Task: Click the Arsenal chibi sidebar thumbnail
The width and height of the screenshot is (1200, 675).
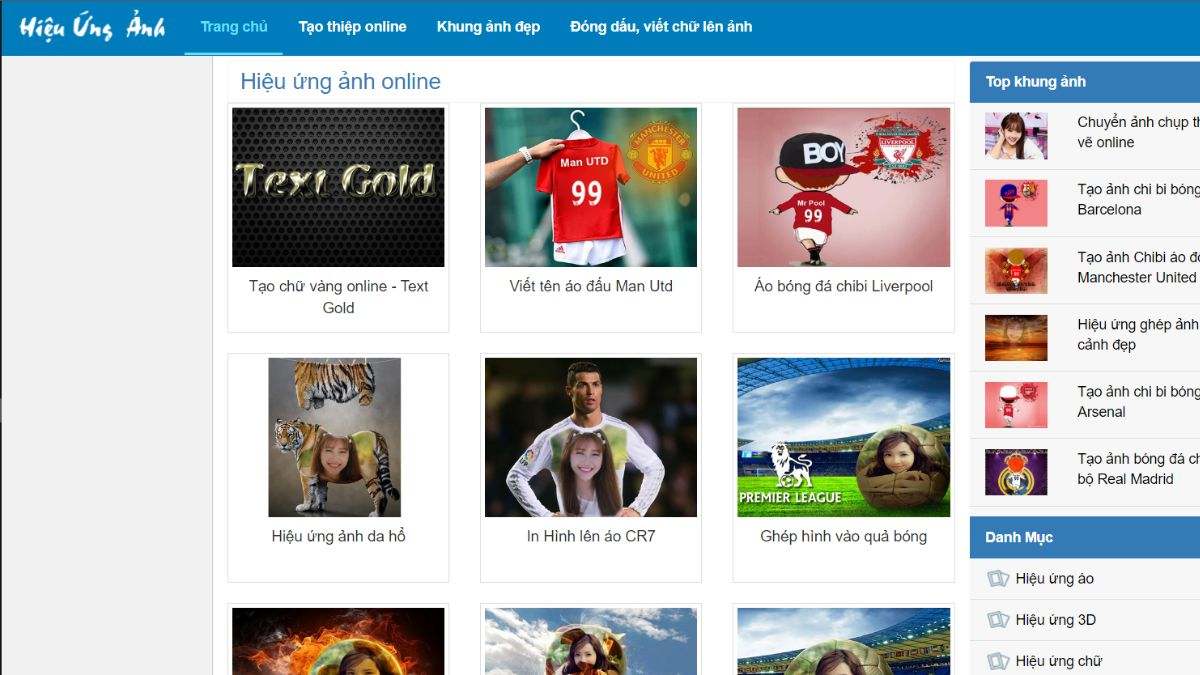Action: coord(1016,405)
